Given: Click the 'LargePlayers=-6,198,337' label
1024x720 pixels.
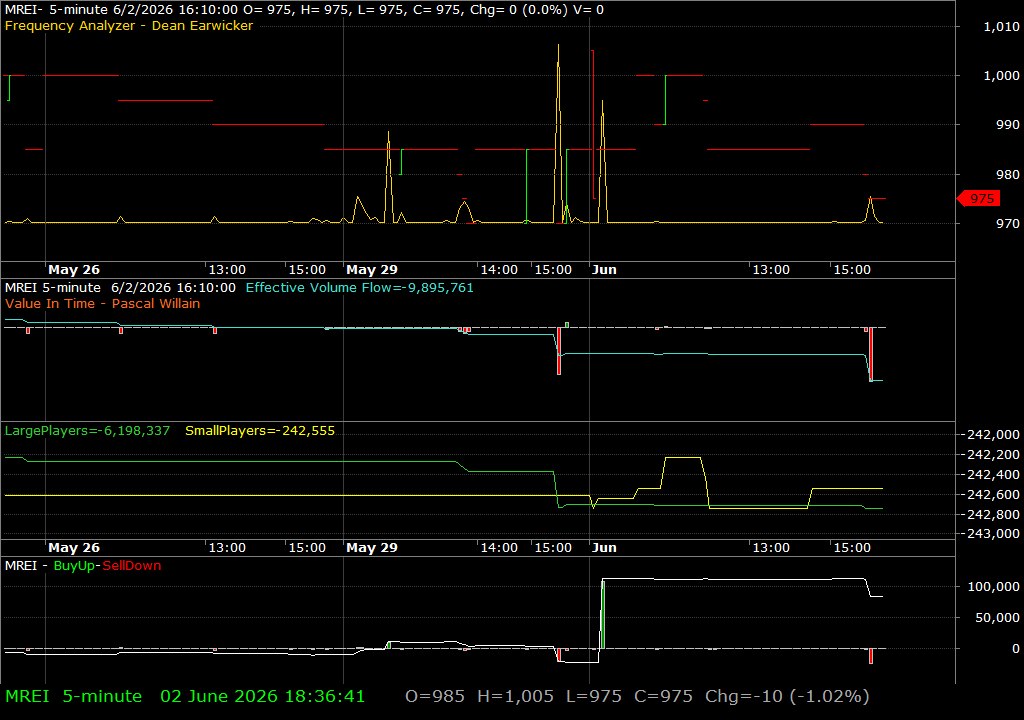Looking at the screenshot, I should [x=88, y=431].
